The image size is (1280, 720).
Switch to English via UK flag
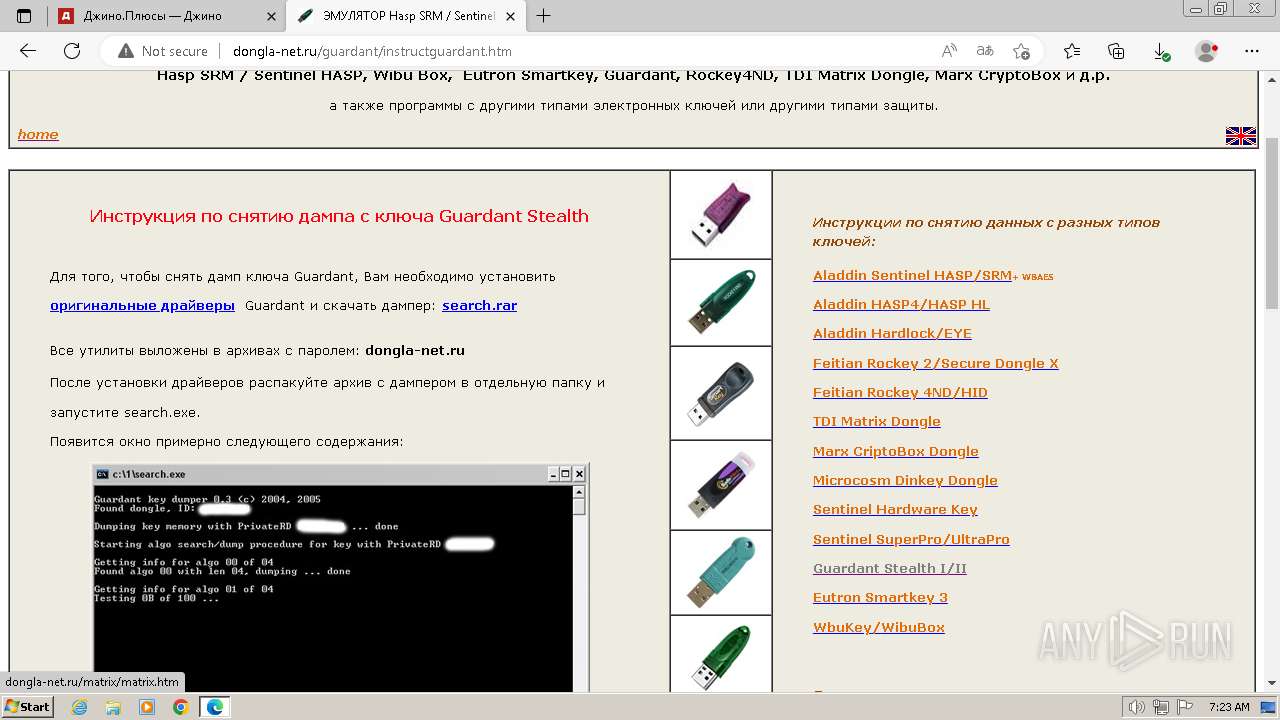point(1241,136)
